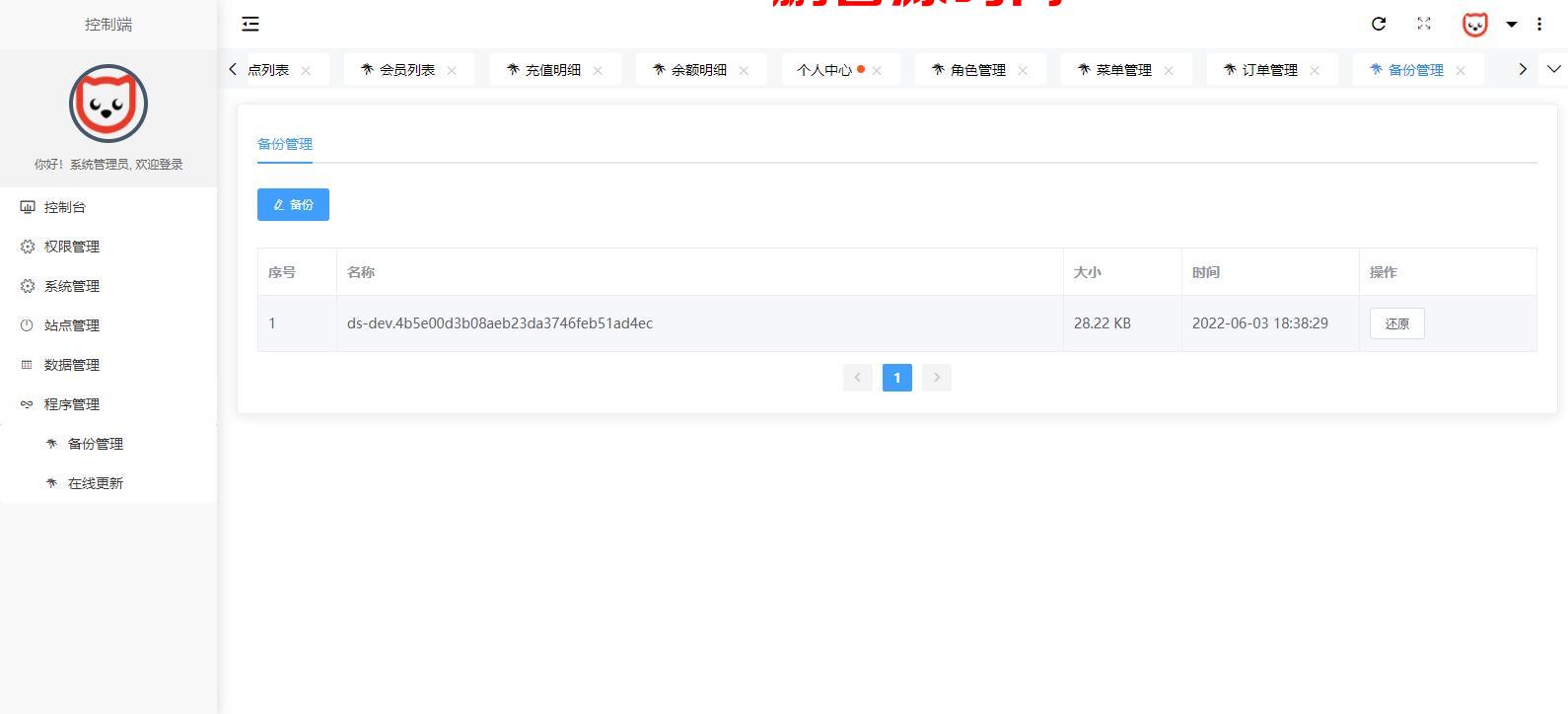The height and width of the screenshot is (714, 1568).
Task: Switch to the 余额明细 tab
Action: point(699,70)
